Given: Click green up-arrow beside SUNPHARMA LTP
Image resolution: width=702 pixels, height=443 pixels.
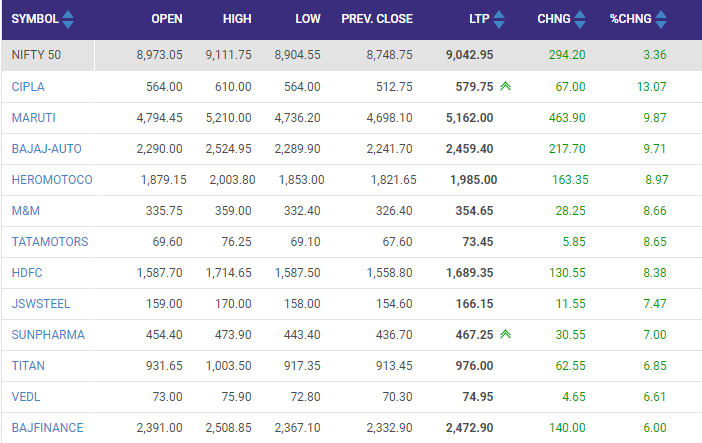Looking at the screenshot, I should (x=507, y=335).
